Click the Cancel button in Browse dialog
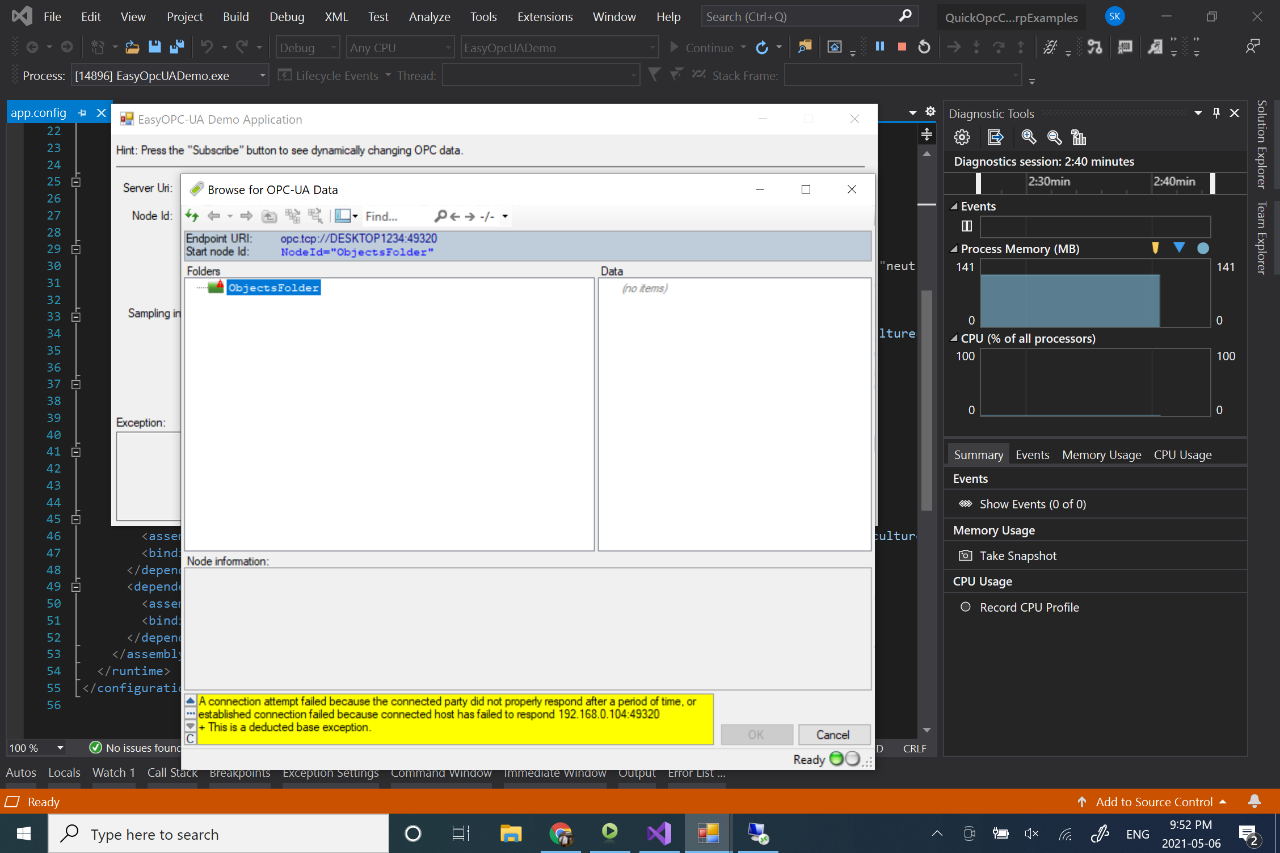 tap(834, 735)
